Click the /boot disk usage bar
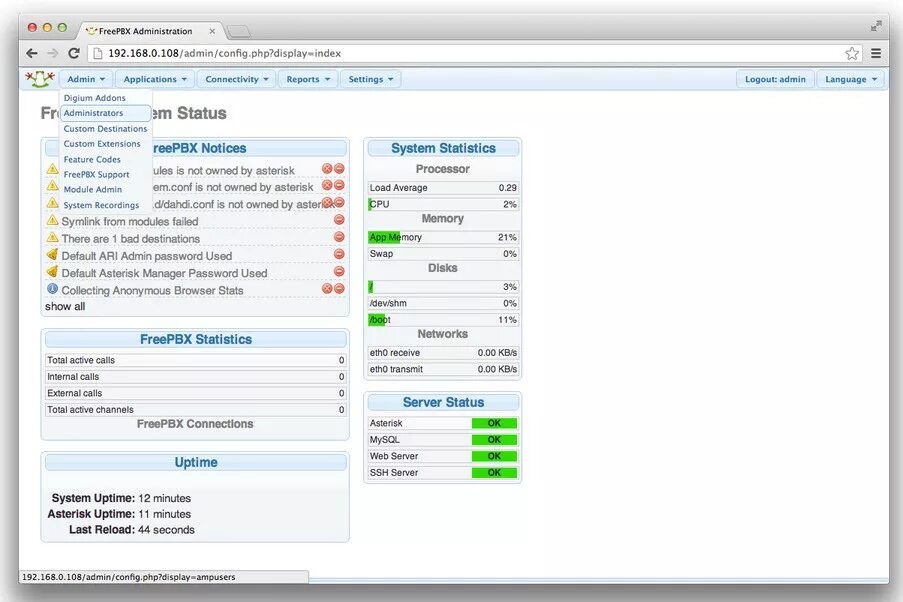The image size is (903, 602). (443, 320)
